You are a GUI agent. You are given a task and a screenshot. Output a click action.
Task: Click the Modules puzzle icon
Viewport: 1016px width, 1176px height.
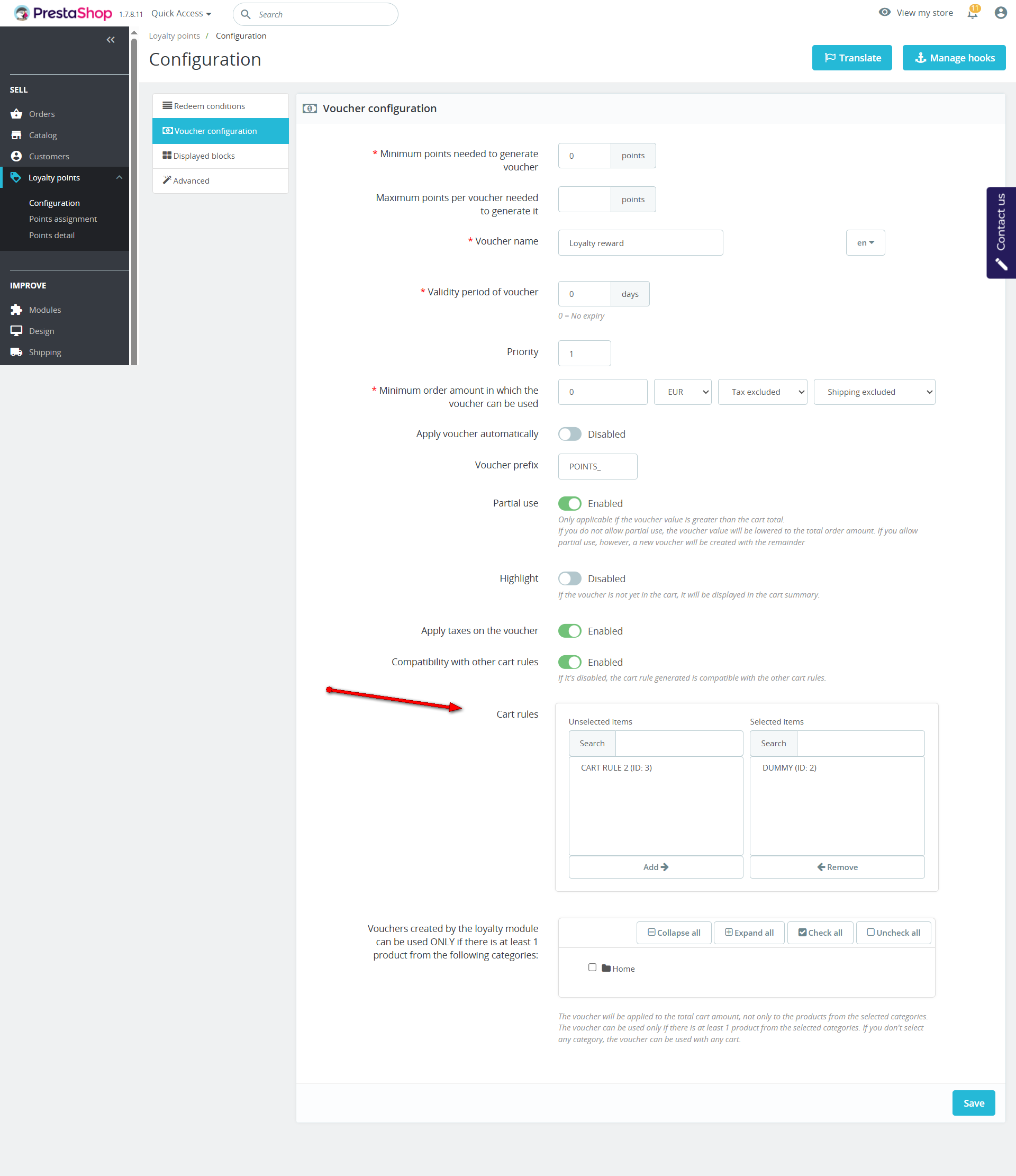click(16, 310)
